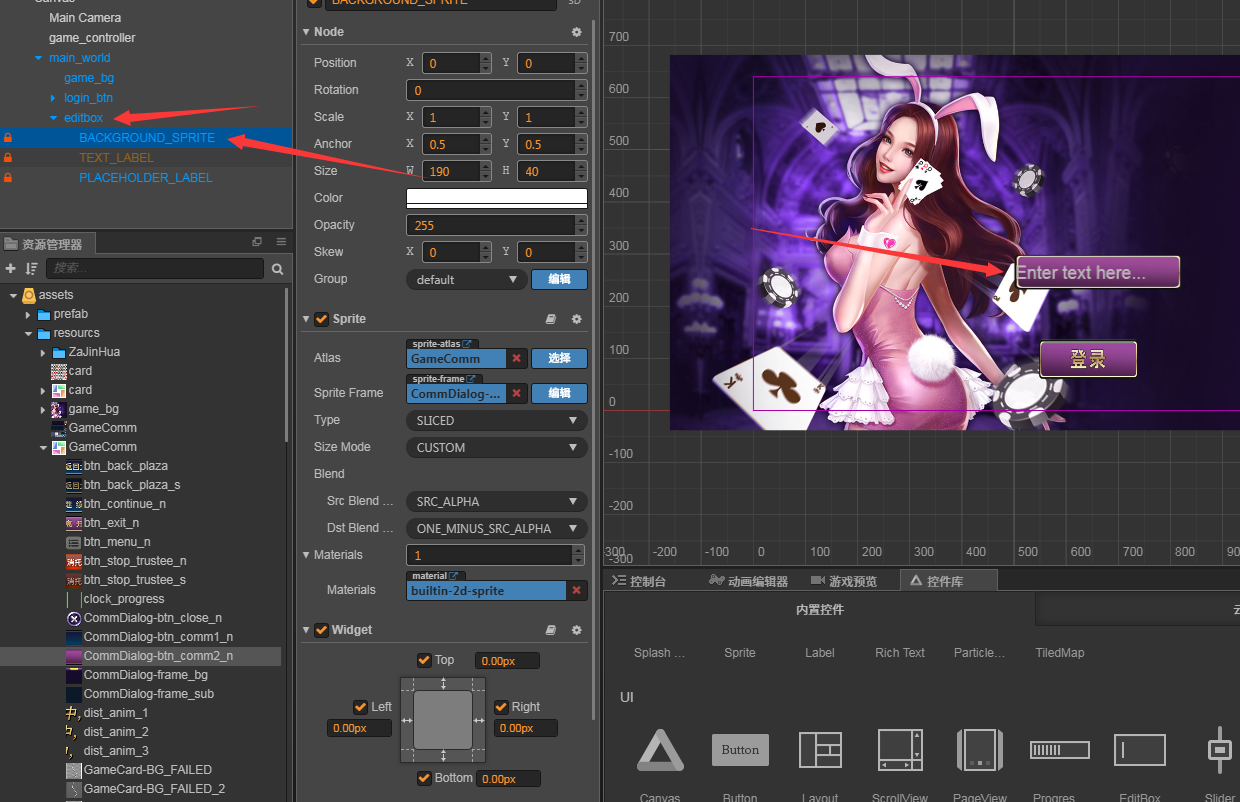Image resolution: width=1240 pixels, height=802 pixels.
Task: Pick the Button control icon
Action: (x=740, y=750)
